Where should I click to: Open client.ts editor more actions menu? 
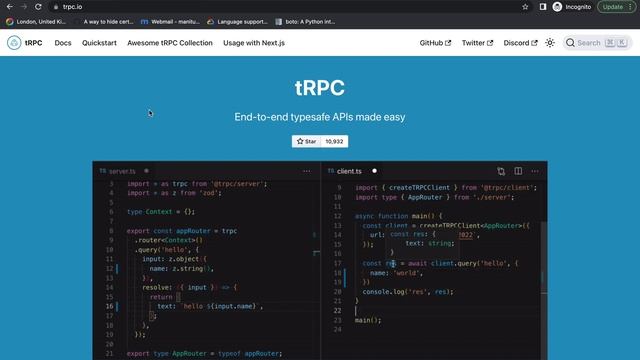[535, 171]
